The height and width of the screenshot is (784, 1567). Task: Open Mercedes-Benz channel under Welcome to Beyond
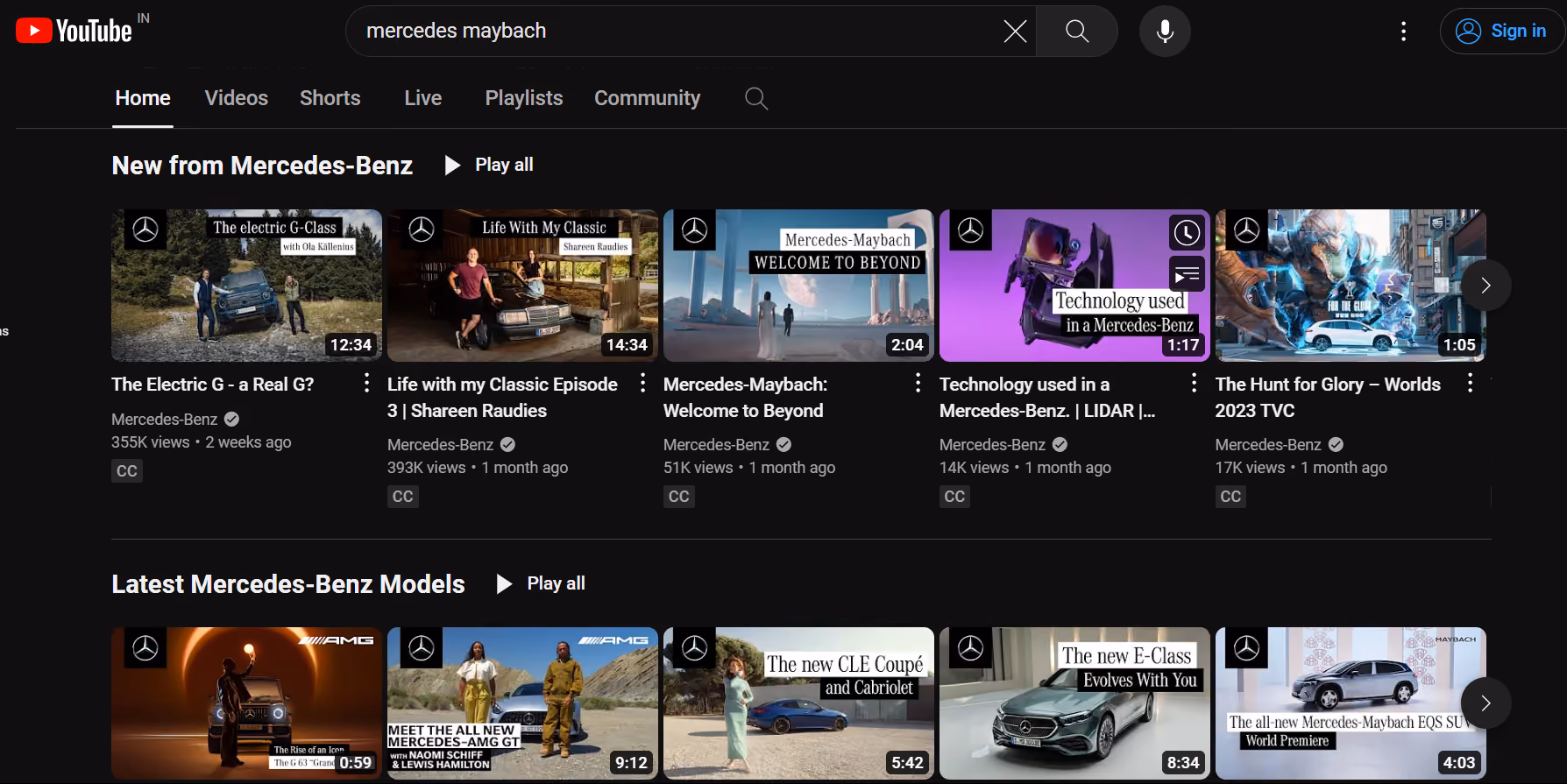[716, 445]
